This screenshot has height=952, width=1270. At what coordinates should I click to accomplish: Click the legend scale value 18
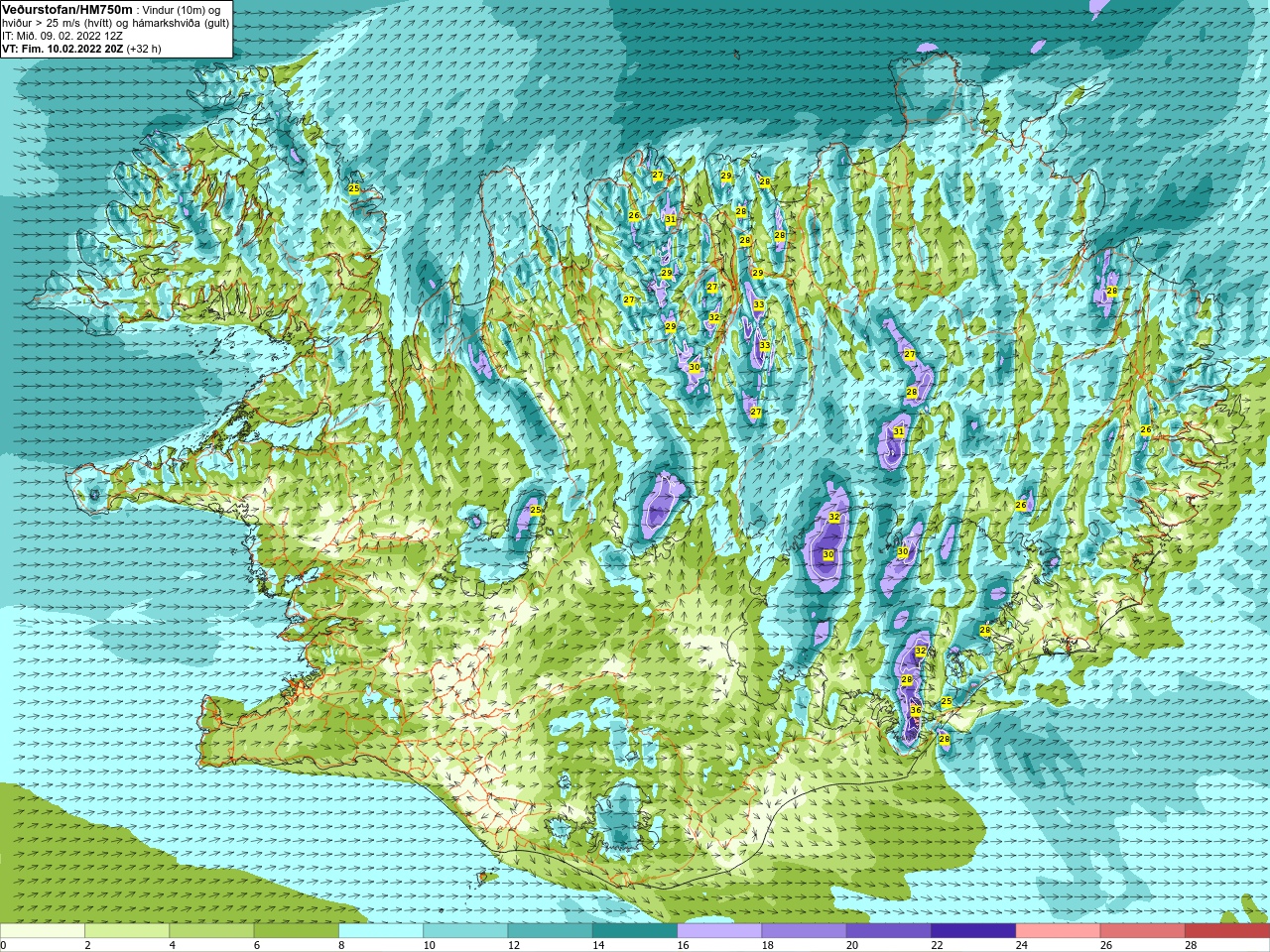[768, 945]
